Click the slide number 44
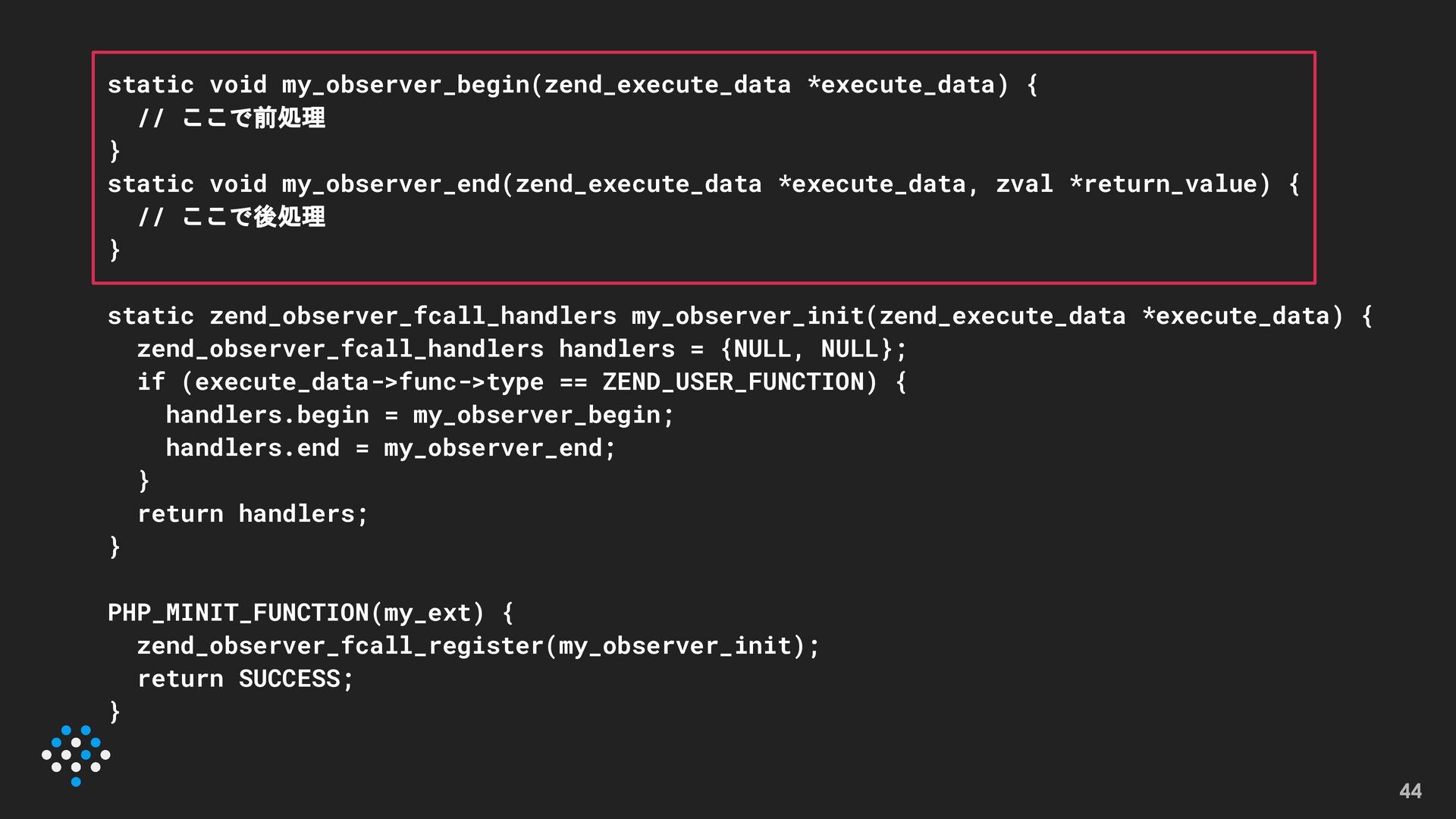1456x819 pixels. coord(1410,791)
